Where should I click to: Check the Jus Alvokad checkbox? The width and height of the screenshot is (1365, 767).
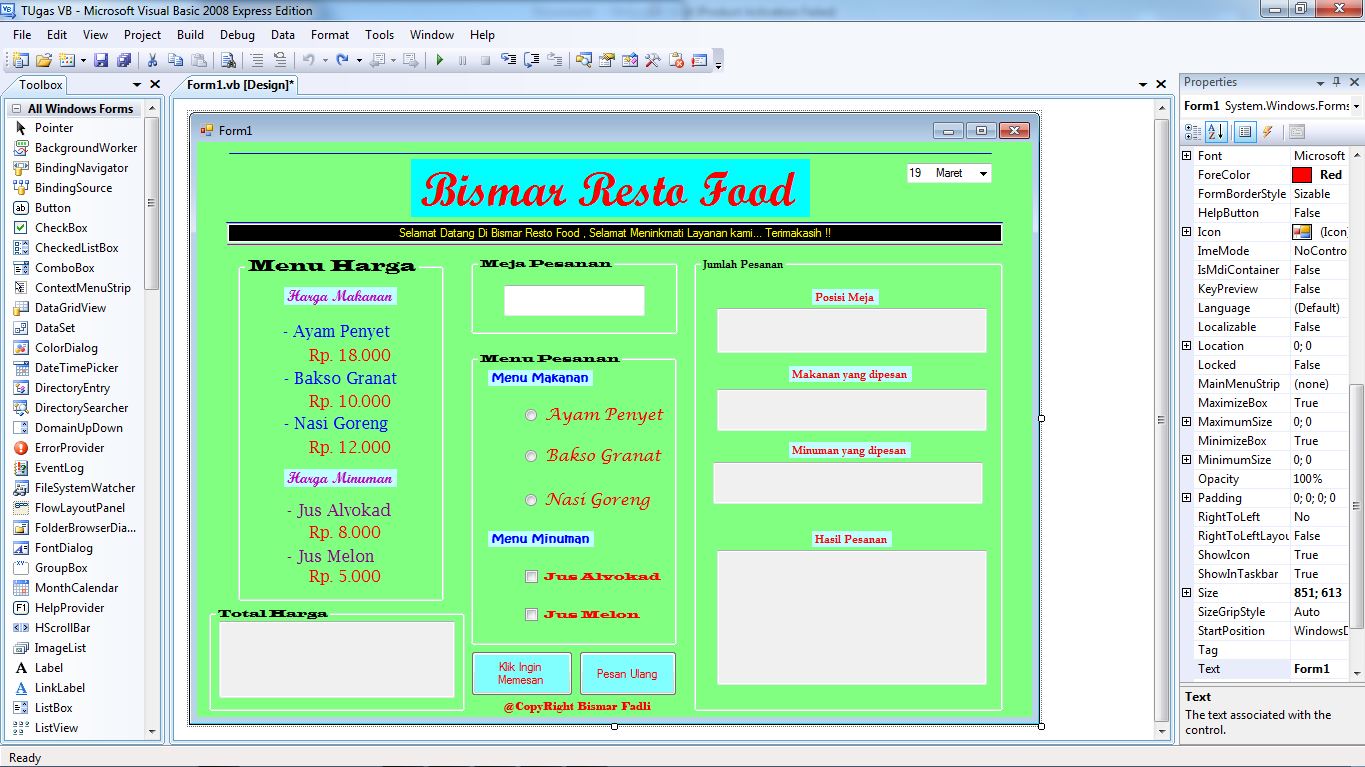(531, 576)
